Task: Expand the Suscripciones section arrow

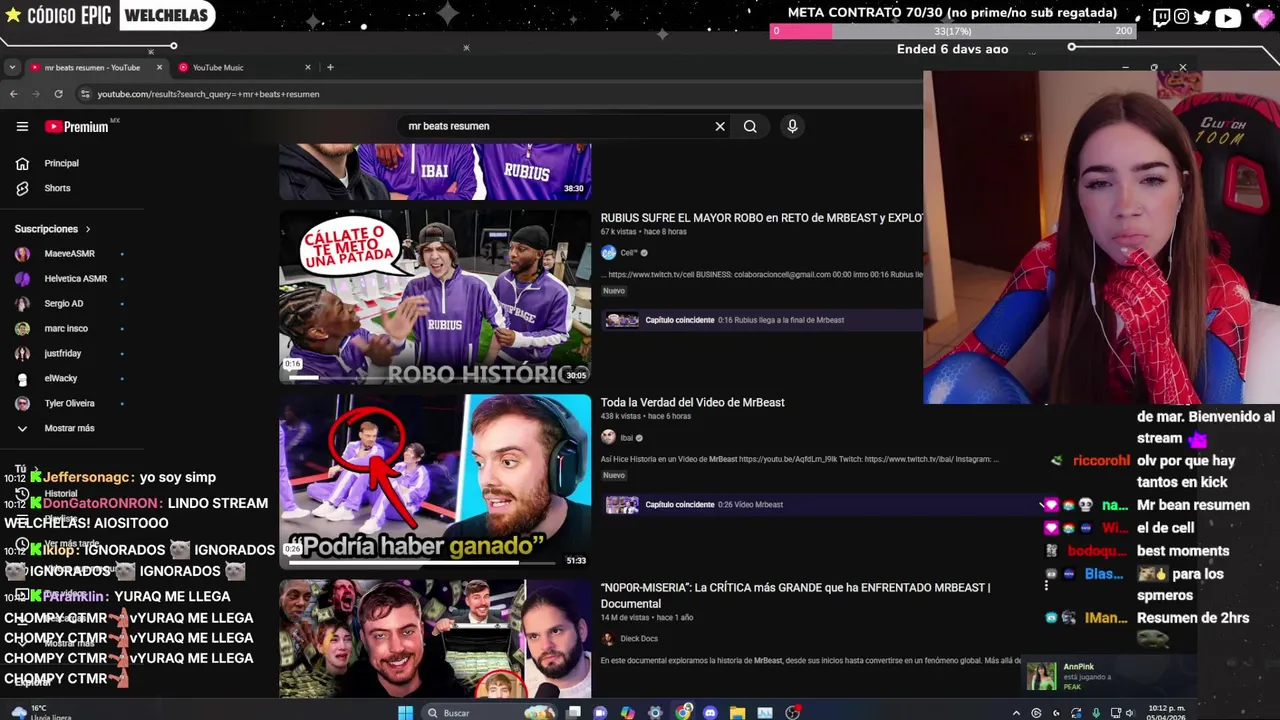Action: click(x=88, y=229)
